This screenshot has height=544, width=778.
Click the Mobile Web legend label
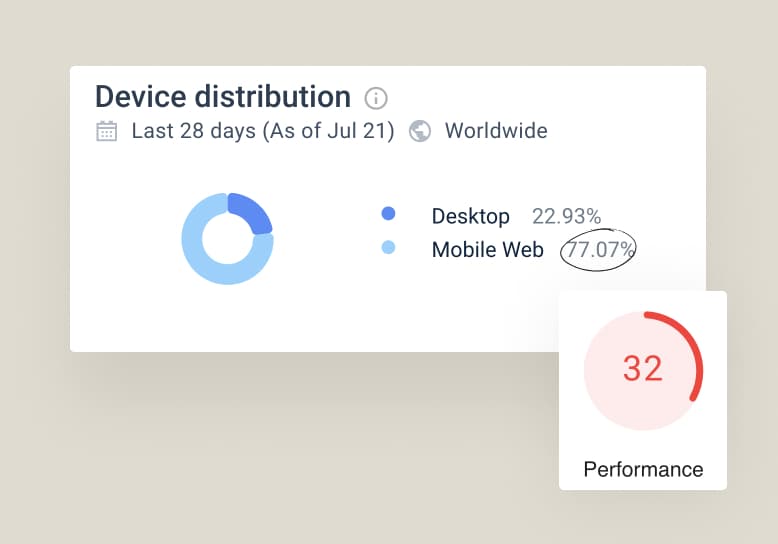coord(487,250)
